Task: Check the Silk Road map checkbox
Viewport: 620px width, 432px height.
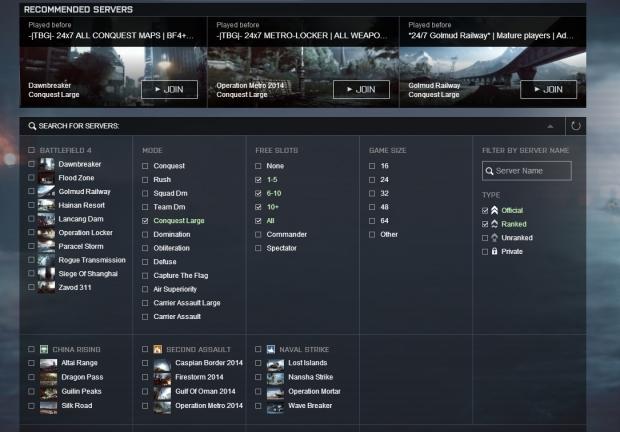Action: point(31,406)
